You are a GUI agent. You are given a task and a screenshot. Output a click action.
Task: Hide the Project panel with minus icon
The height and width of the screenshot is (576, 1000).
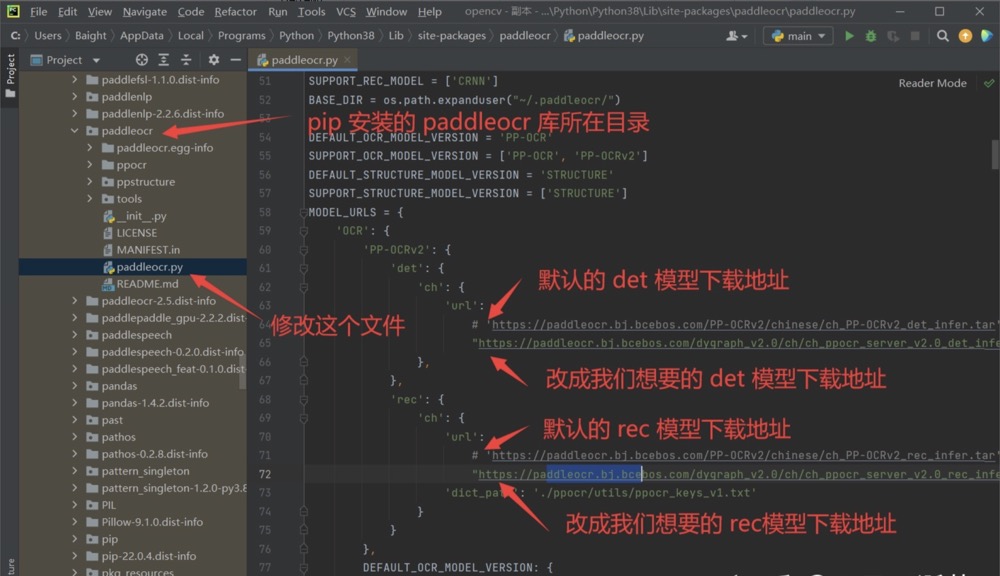[235, 60]
